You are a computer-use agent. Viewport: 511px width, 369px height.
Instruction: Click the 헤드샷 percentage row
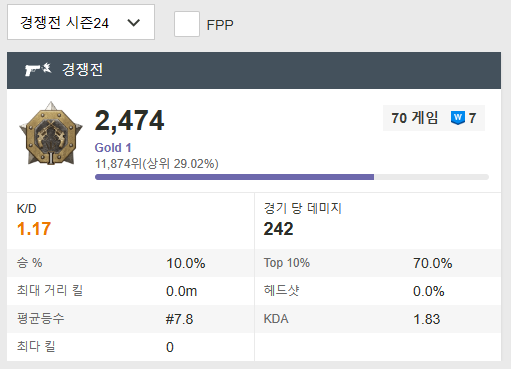point(378,291)
